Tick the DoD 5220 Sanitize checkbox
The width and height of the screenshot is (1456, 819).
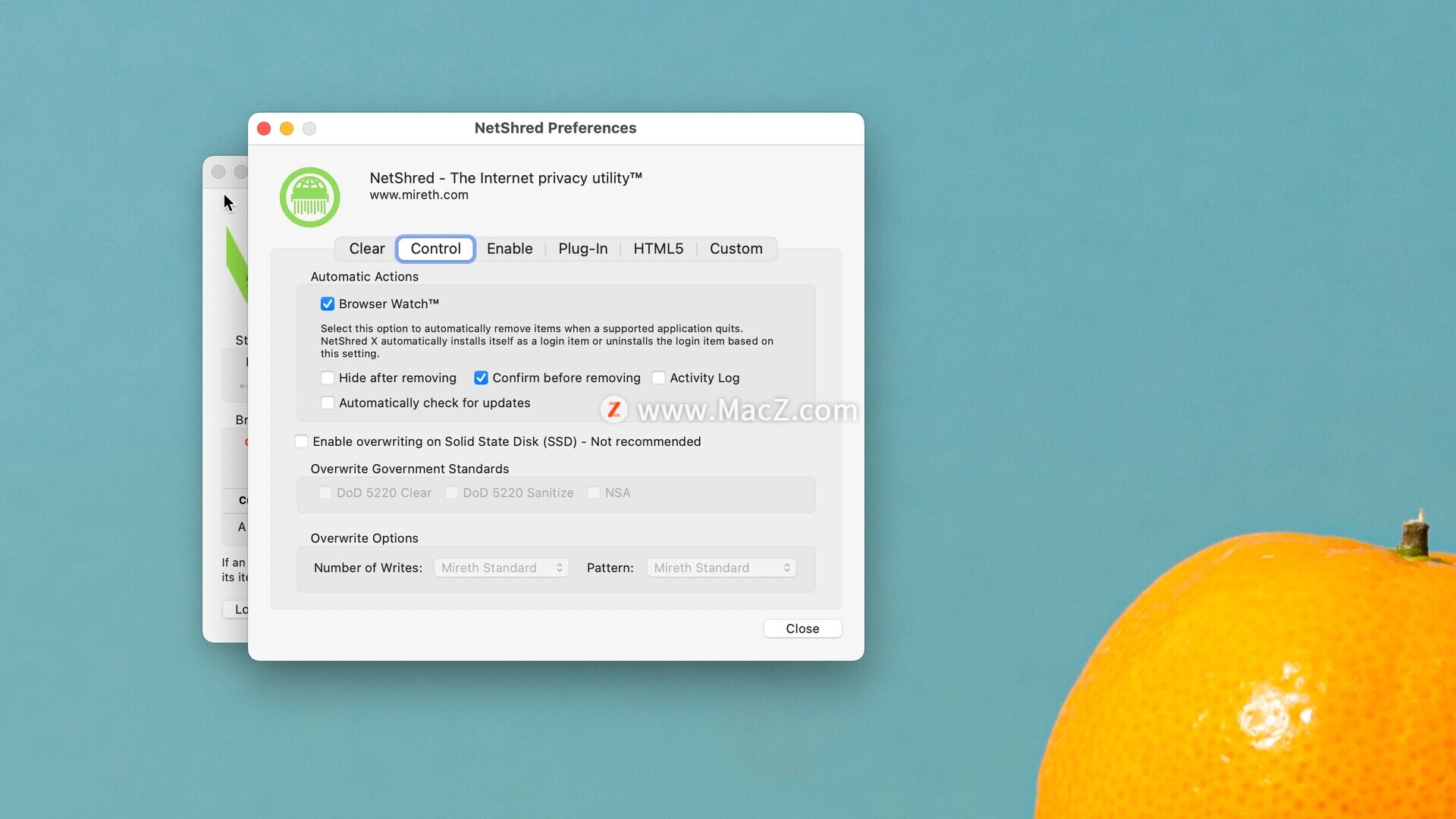pos(451,493)
